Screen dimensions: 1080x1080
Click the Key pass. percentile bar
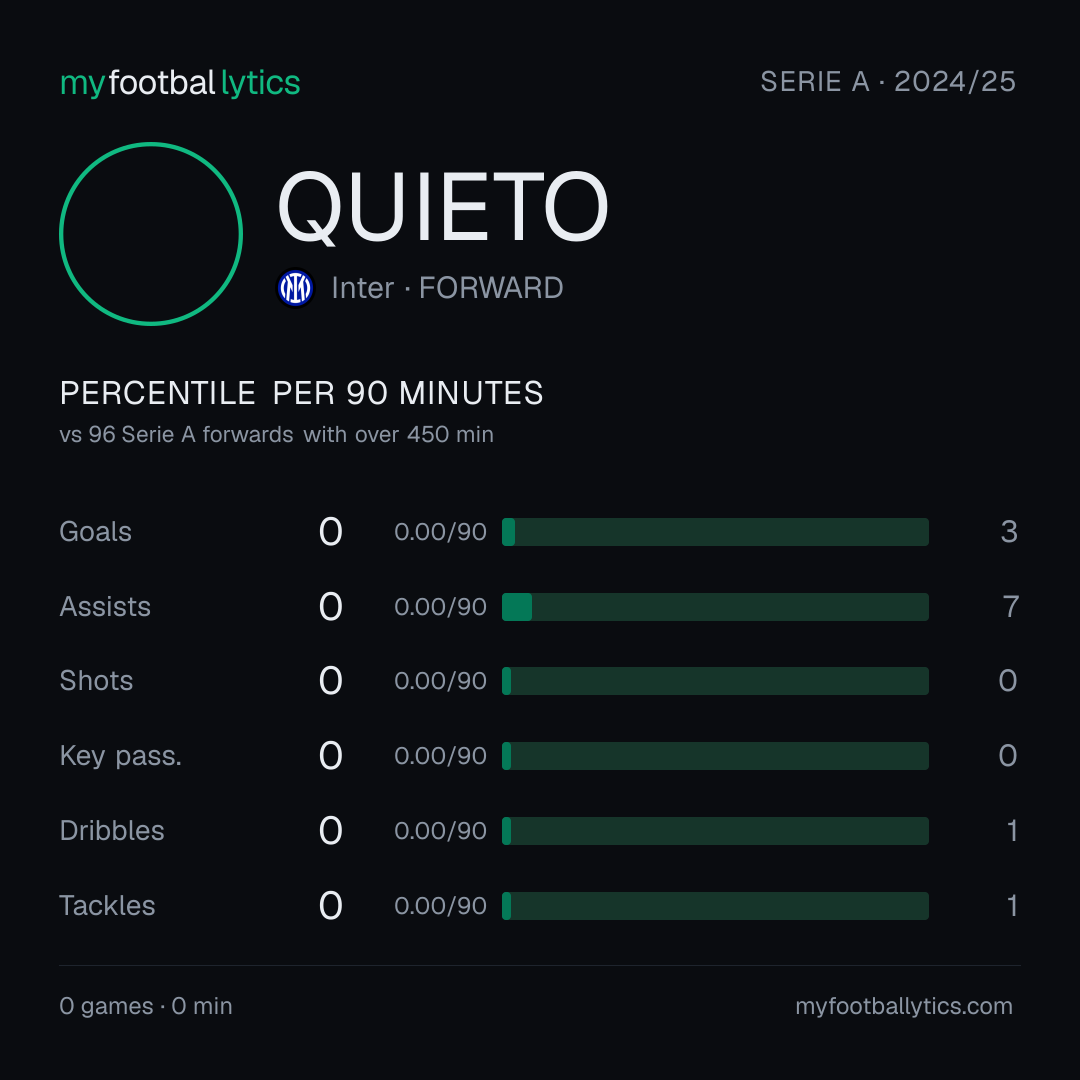tap(715, 756)
